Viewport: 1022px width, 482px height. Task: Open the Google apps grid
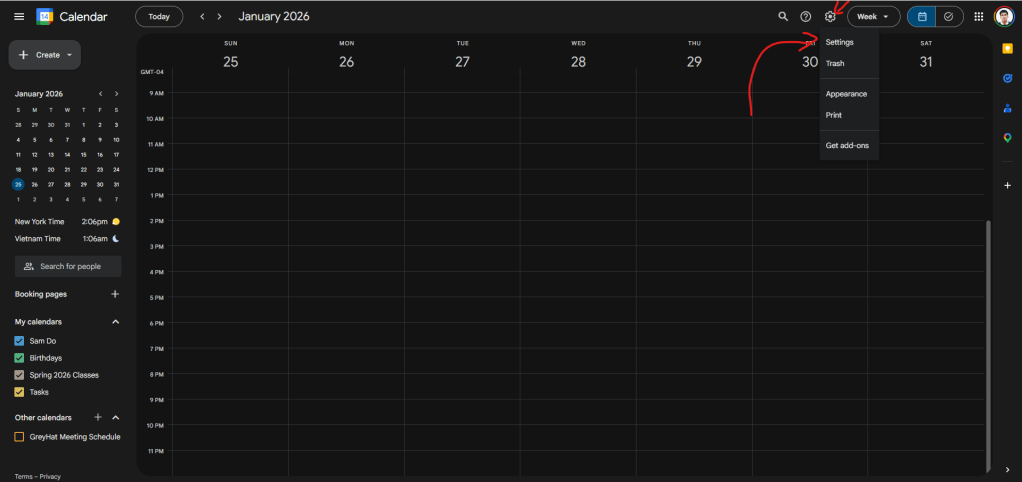pyautogui.click(x=978, y=17)
